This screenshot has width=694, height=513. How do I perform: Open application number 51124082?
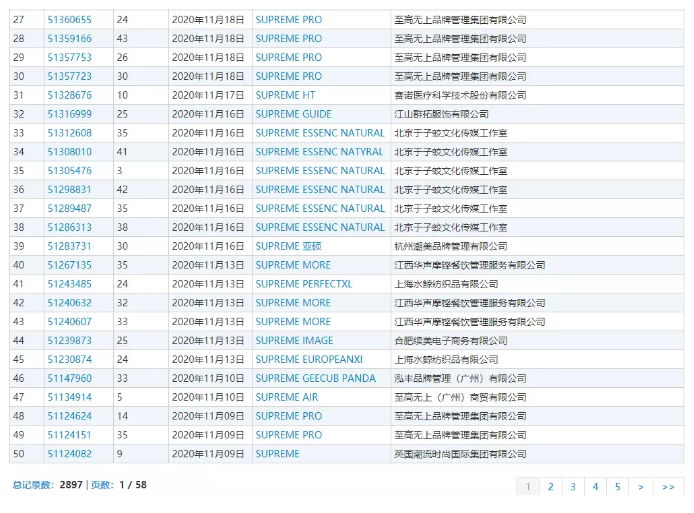point(69,454)
